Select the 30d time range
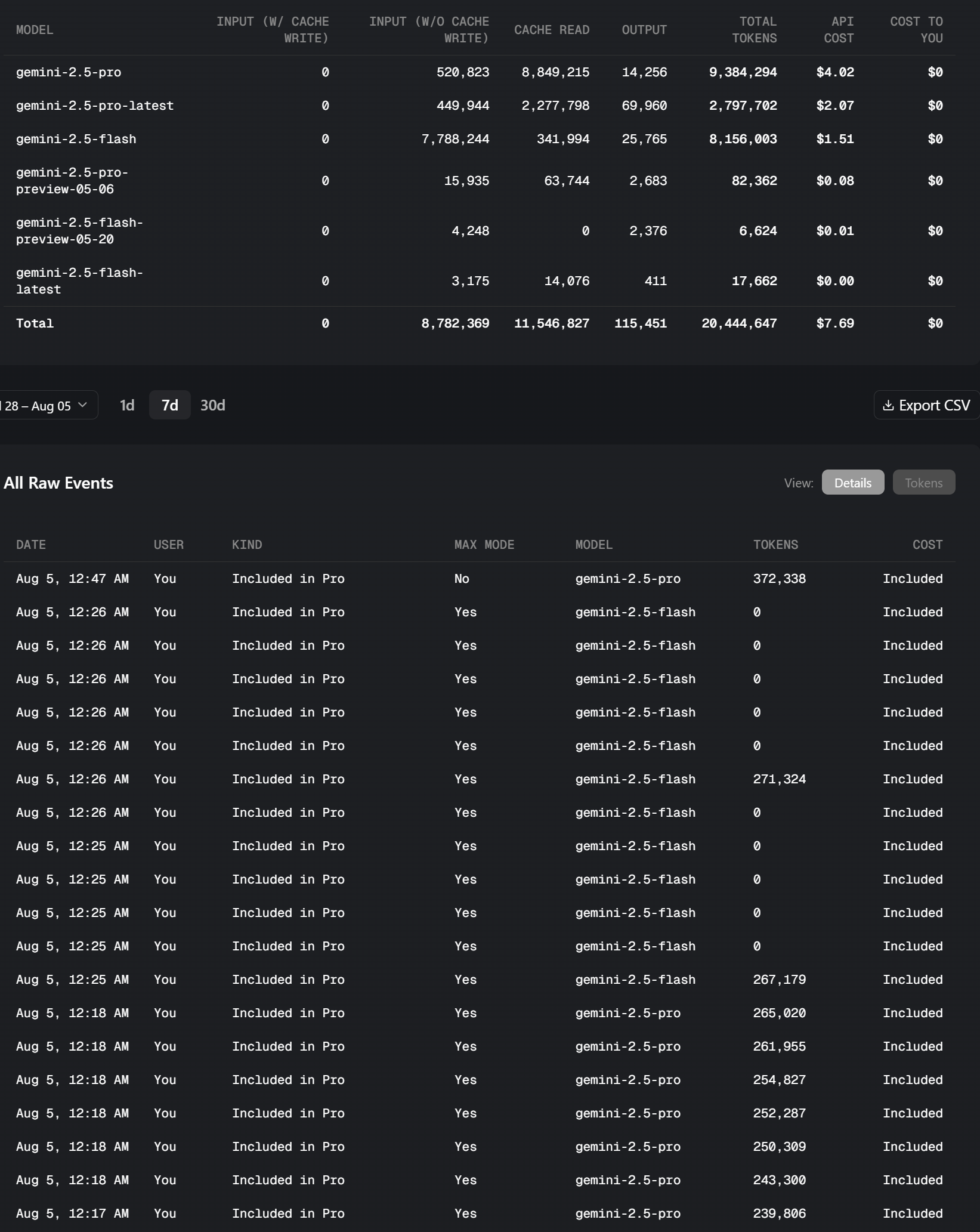Viewport: 980px width, 1232px height. (x=213, y=406)
